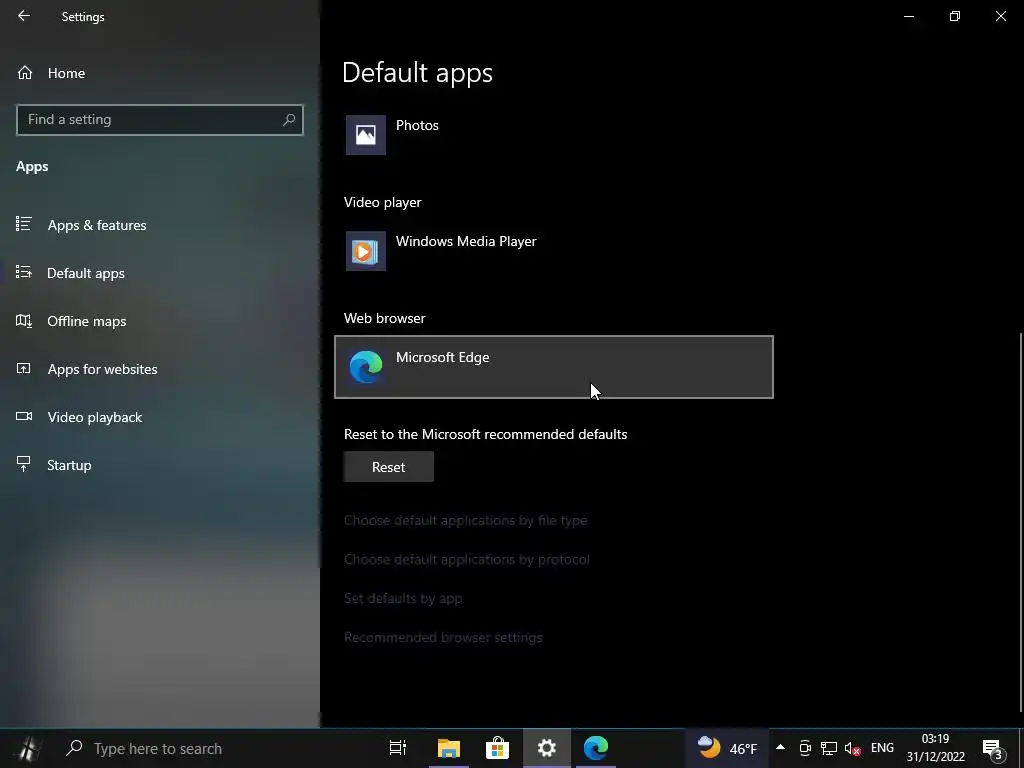This screenshot has height=768, width=1024.
Task: Click the Offline maps map icon
Action: (24, 320)
